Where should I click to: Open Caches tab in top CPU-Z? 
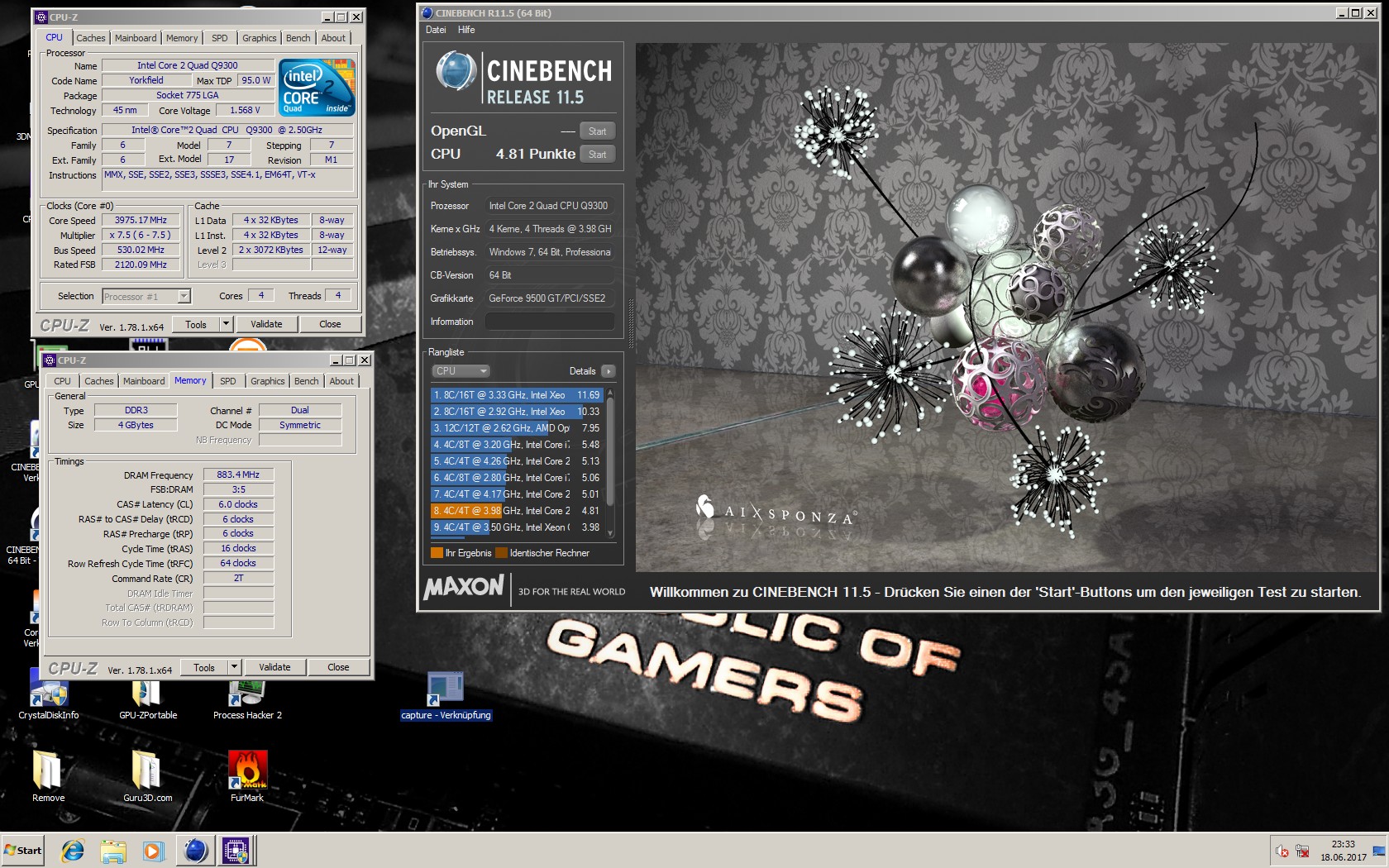pyautogui.click(x=91, y=38)
